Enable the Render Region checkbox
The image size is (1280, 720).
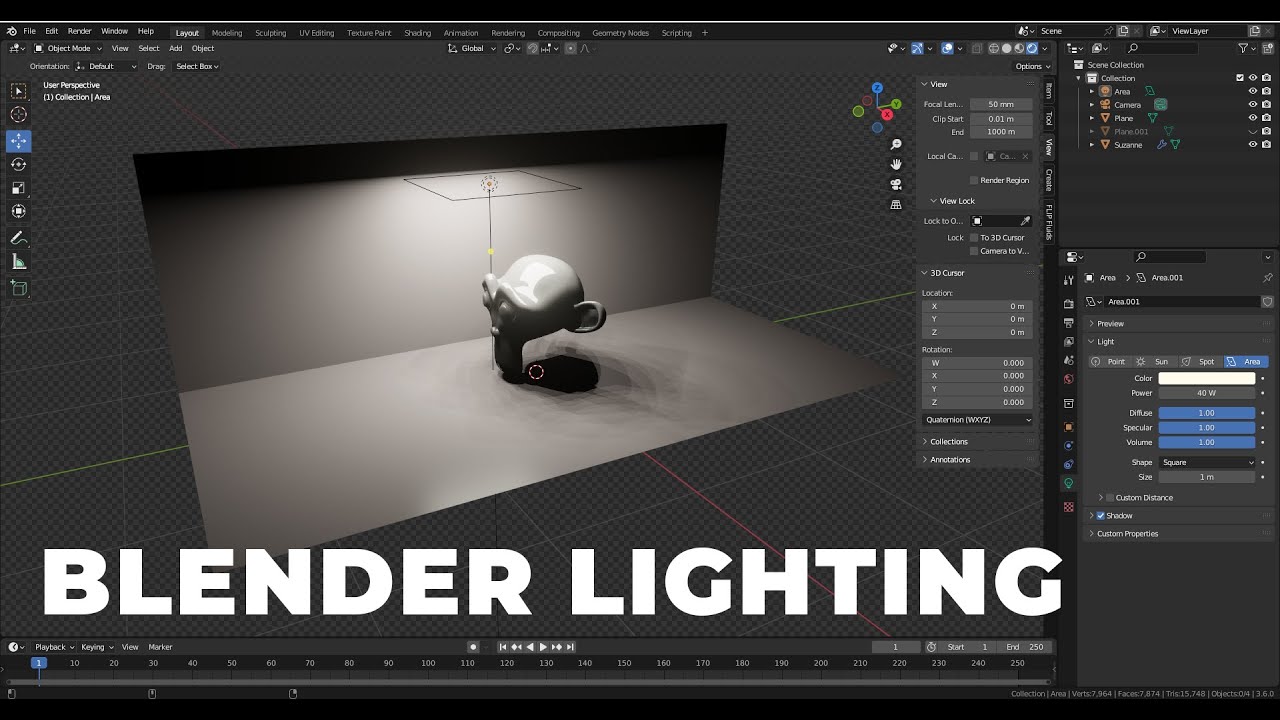tap(974, 180)
